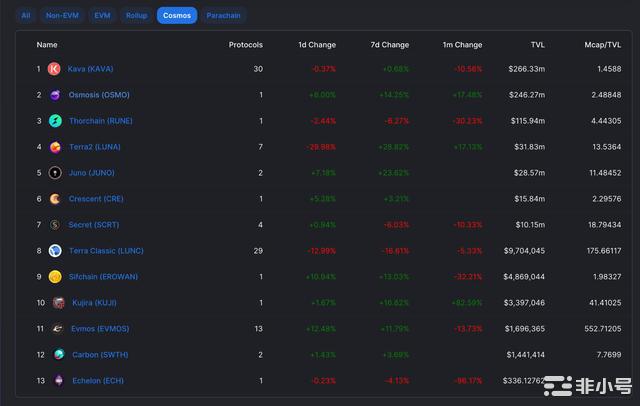Image resolution: width=640 pixels, height=406 pixels.
Task: Click the Kava chain logo icon
Action: click(54, 69)
